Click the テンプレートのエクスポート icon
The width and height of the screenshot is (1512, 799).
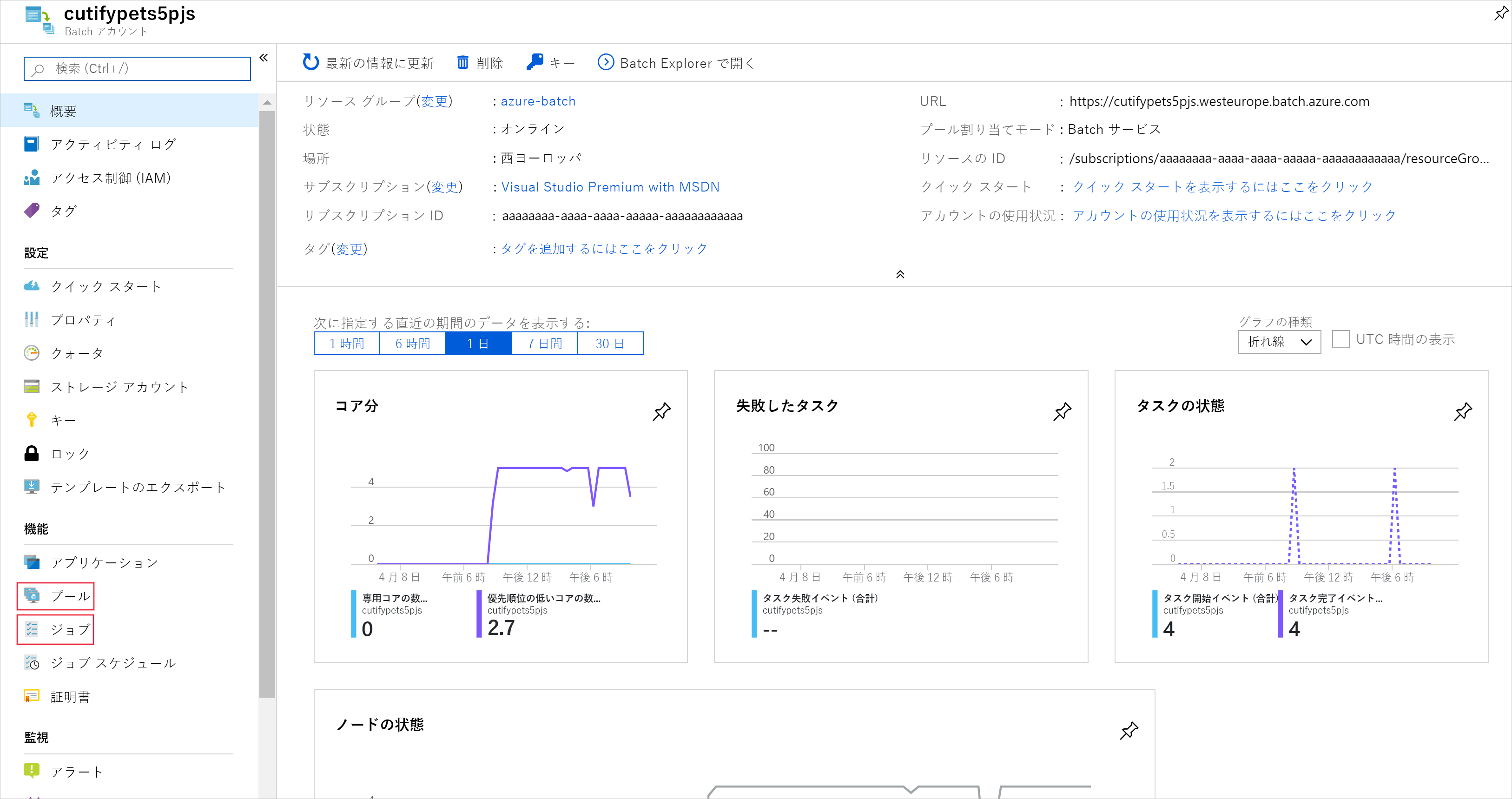[x=32, y=487]
